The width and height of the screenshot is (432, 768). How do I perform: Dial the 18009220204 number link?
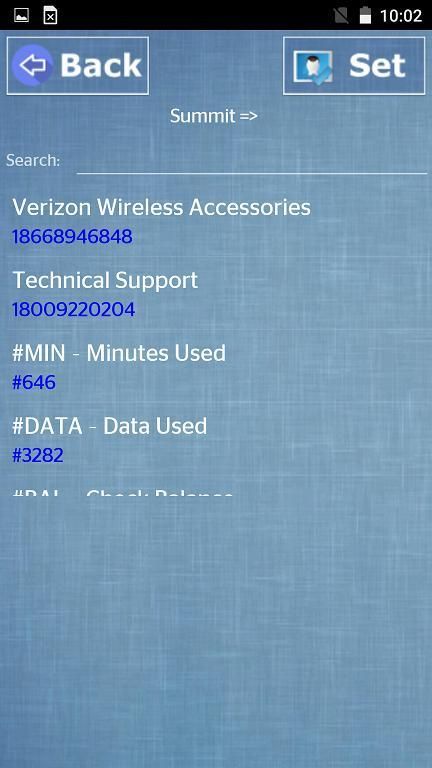pos(73,310)
